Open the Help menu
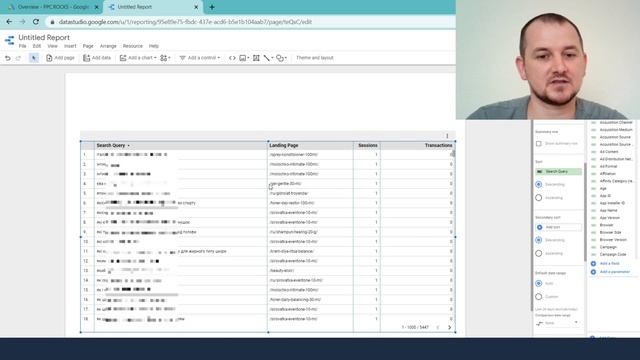Image resolution: width=640 pixels, height=360 pixels. tap(153, 46)
